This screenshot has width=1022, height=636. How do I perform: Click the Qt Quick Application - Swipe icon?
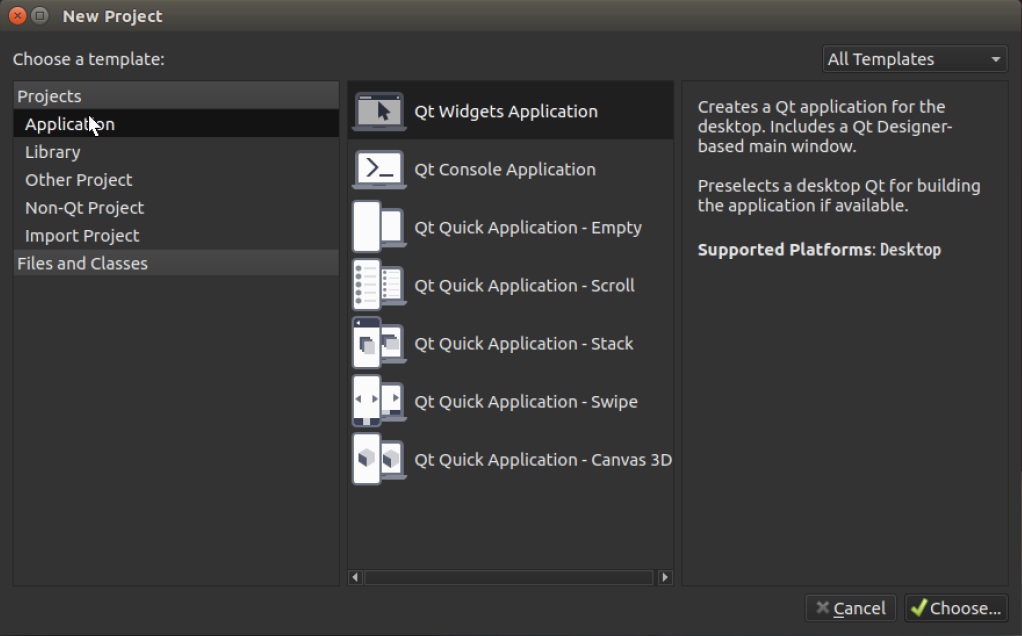(x=379, y=401)
